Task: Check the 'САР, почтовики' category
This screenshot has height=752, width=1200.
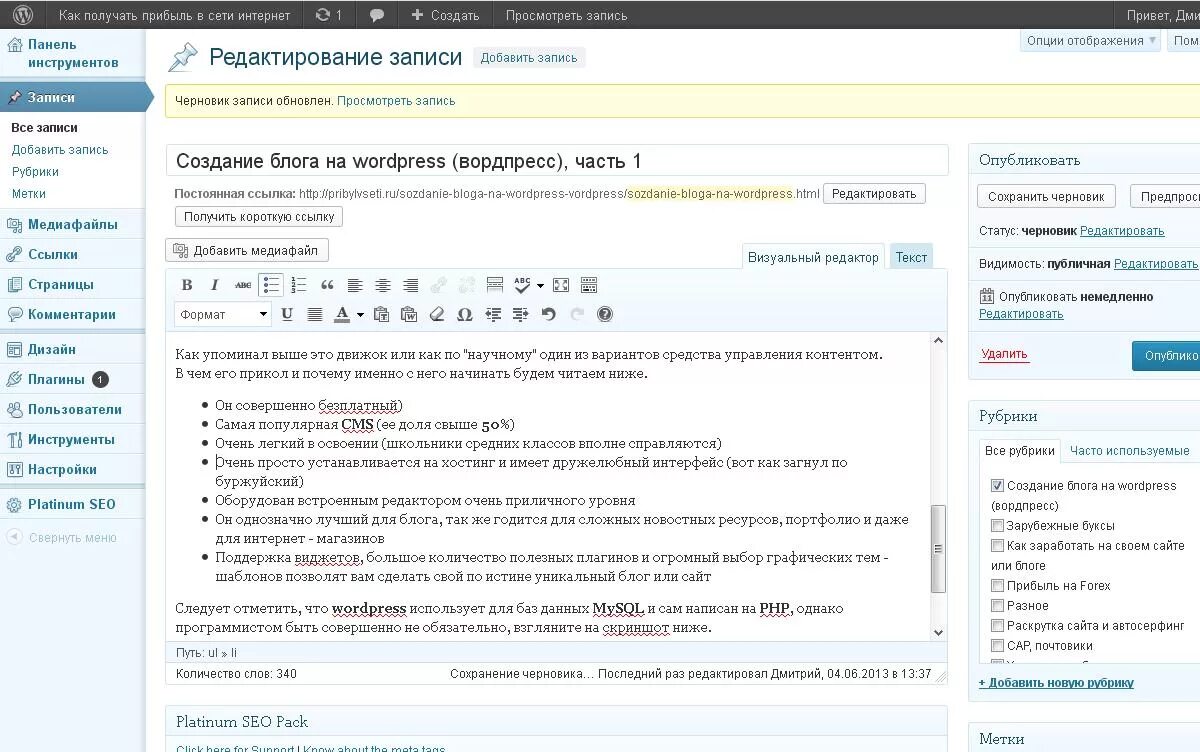Action: click(997, 645)
